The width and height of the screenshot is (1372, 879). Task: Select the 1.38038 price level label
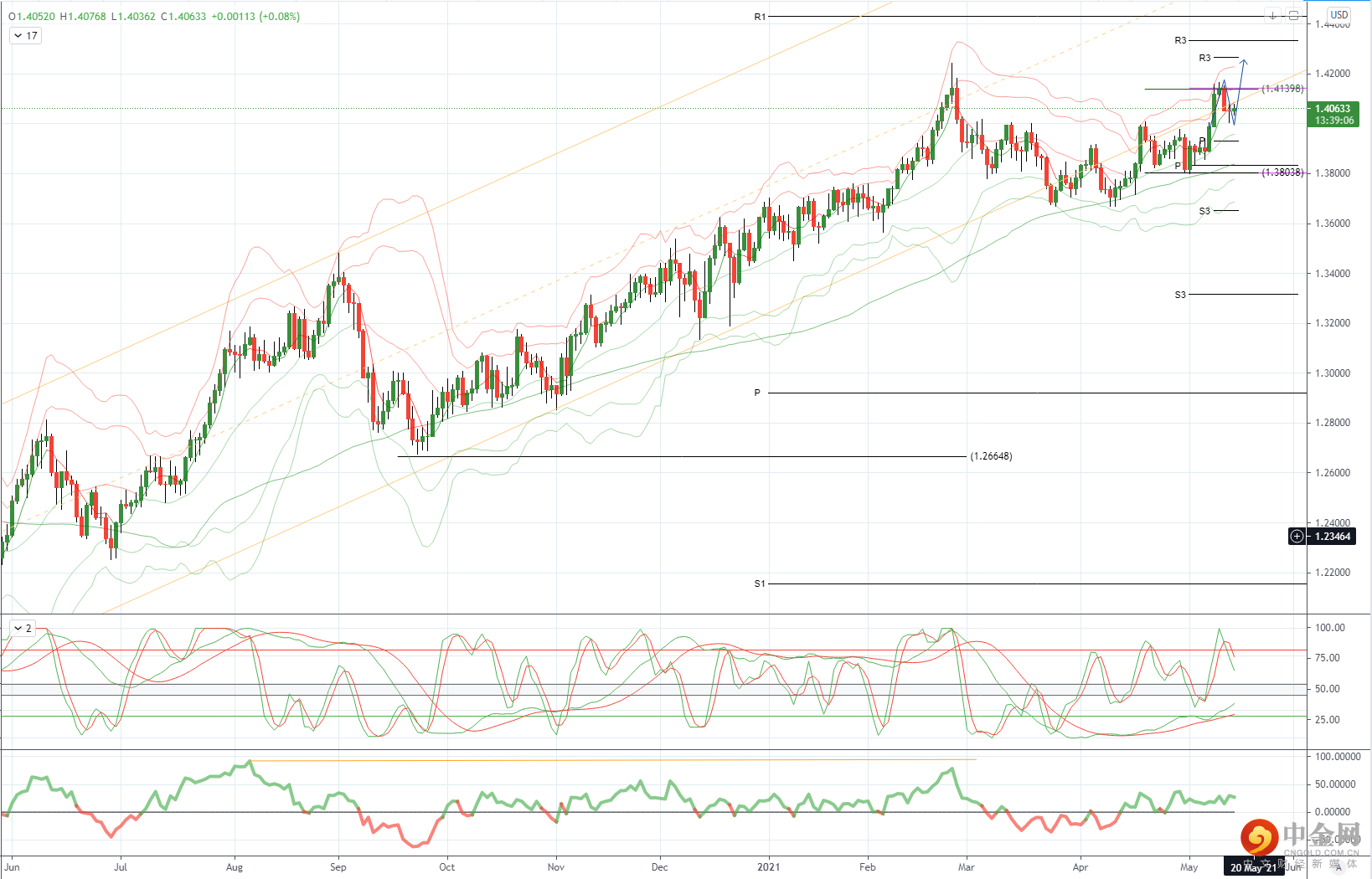(x=1283, y=172)
